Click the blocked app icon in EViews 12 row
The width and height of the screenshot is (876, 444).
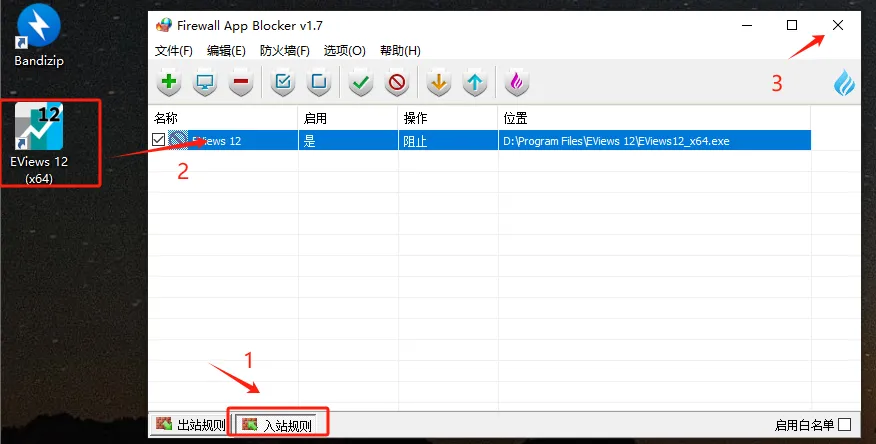[179, 140]
